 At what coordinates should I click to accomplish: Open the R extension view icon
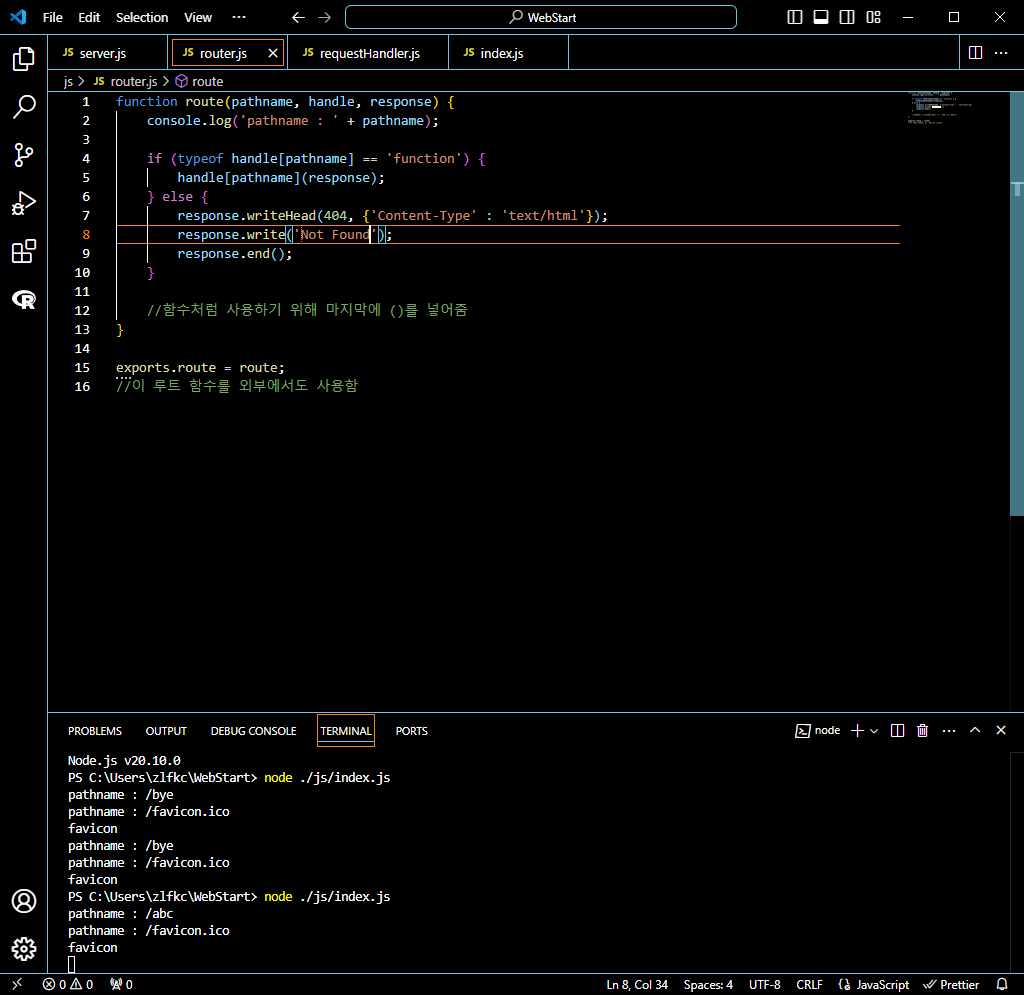tap(24, 300)
